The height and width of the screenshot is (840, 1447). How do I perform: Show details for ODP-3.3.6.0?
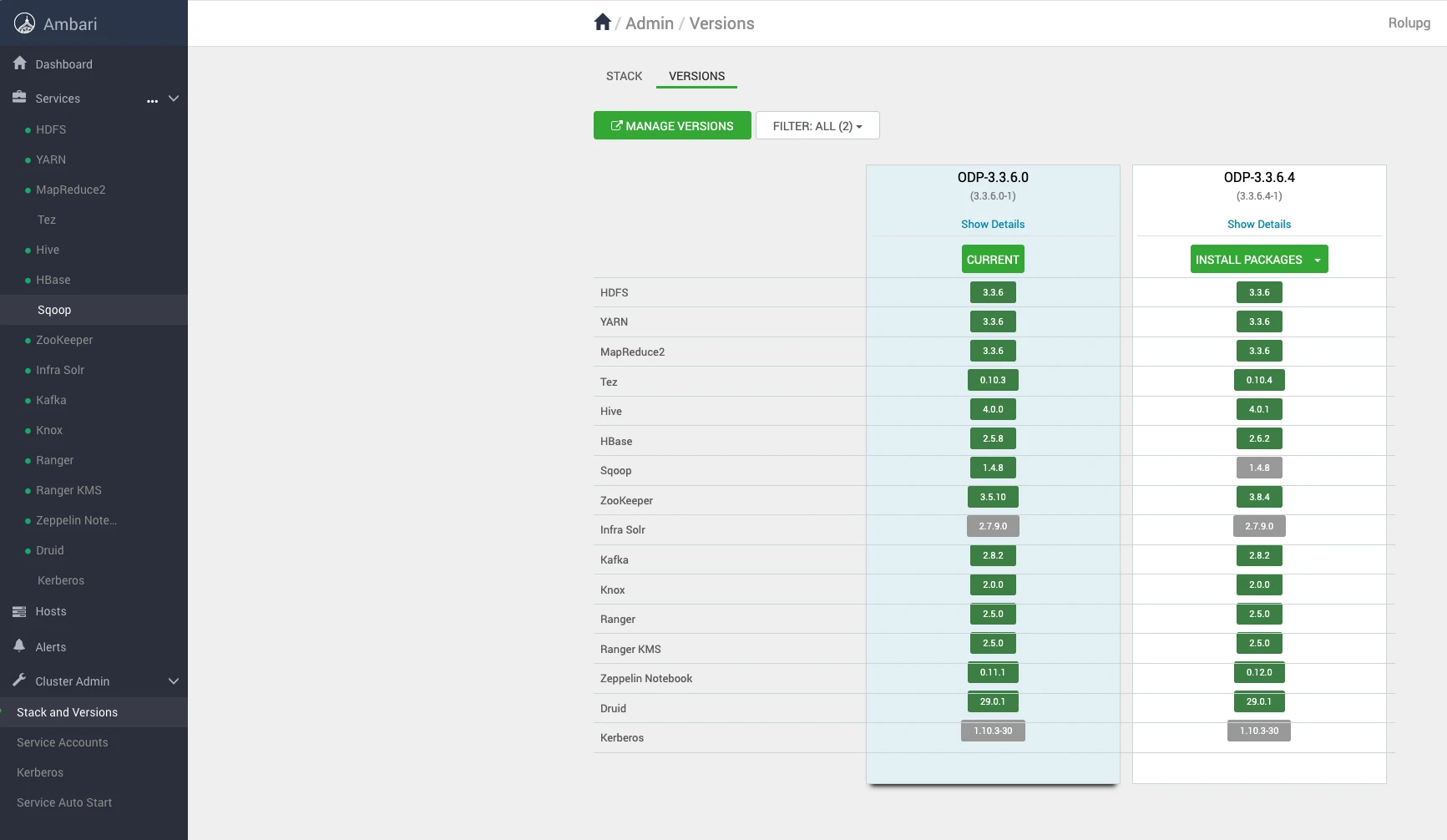(x=993, y=224)
